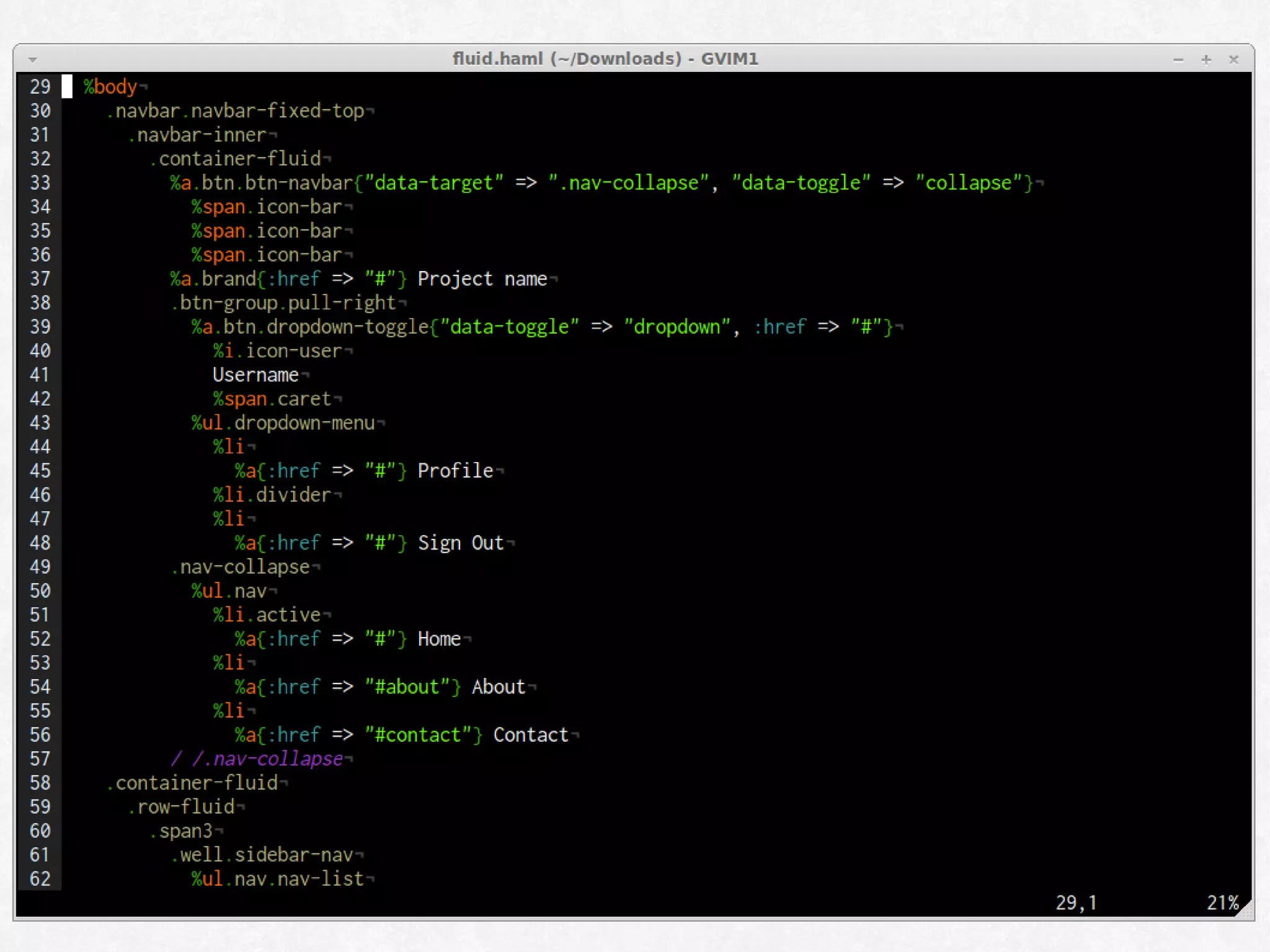Place cursor on 'Project name' text
The width and height of the screenshot is (1270, 952).
click(482, 279)
